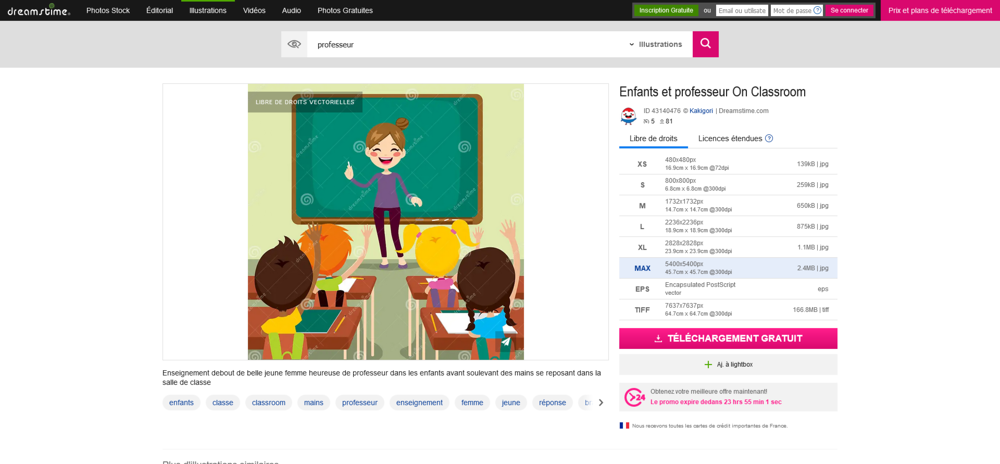This screenshot has width=1000, height=464.
Task: Click the password help question mark icon
Action: point(817,10)
